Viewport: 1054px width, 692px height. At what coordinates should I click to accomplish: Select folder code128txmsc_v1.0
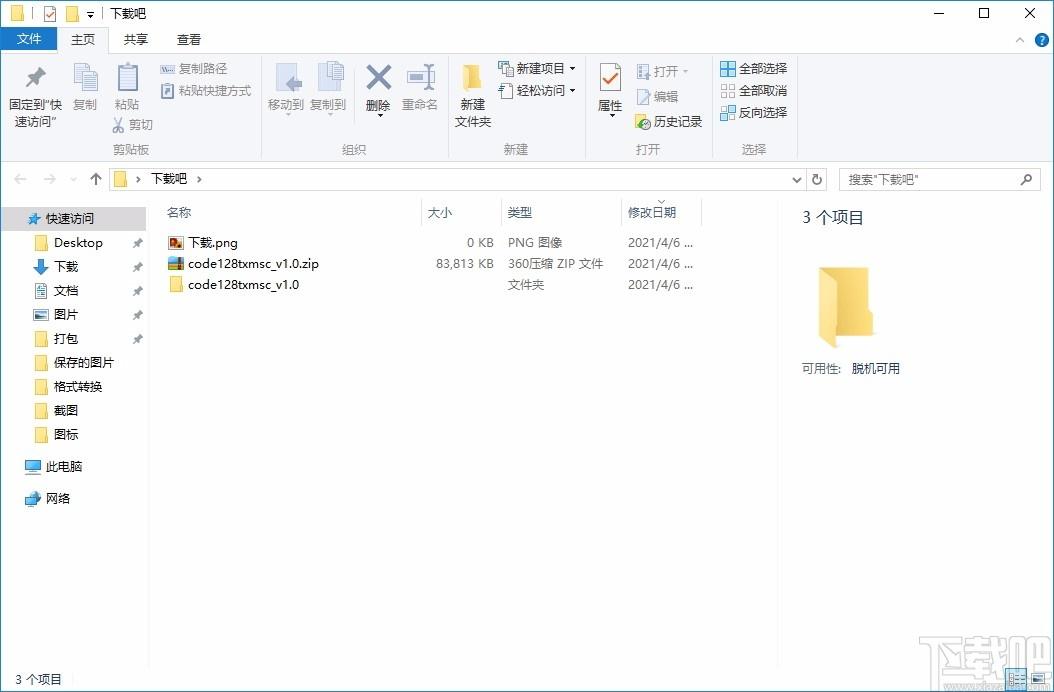[x=243, y=284]
